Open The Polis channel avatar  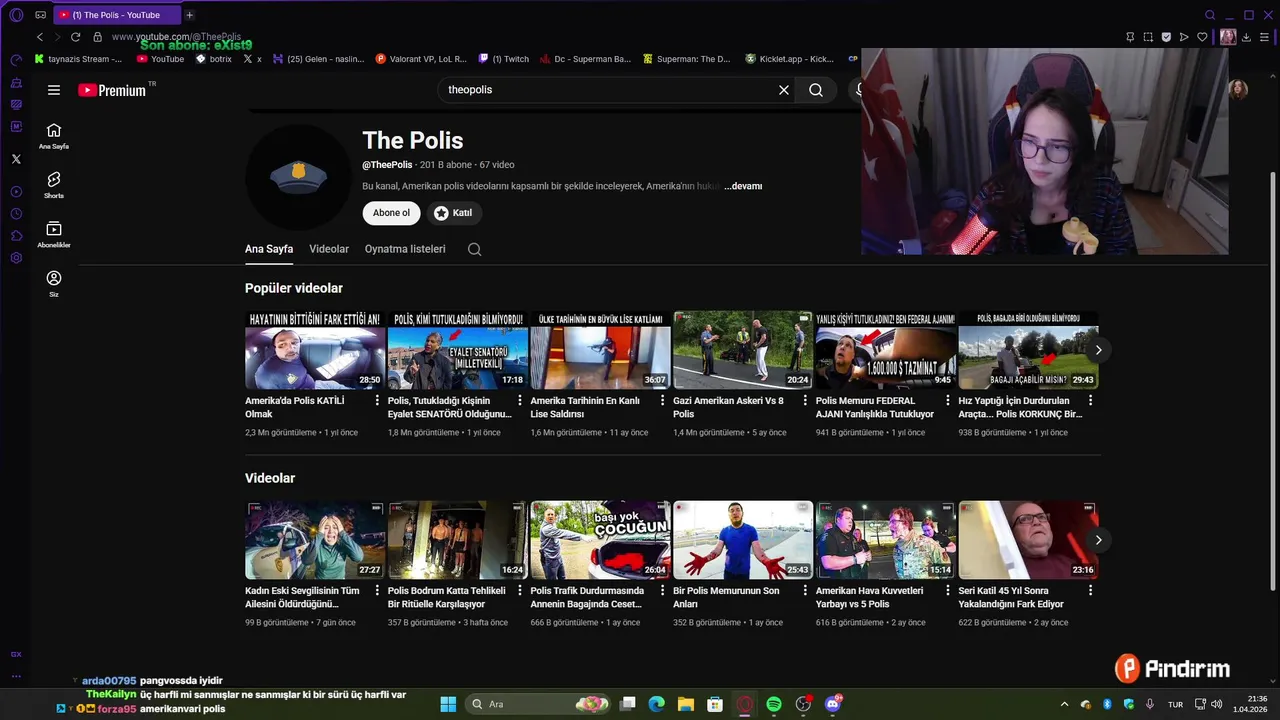298,177
